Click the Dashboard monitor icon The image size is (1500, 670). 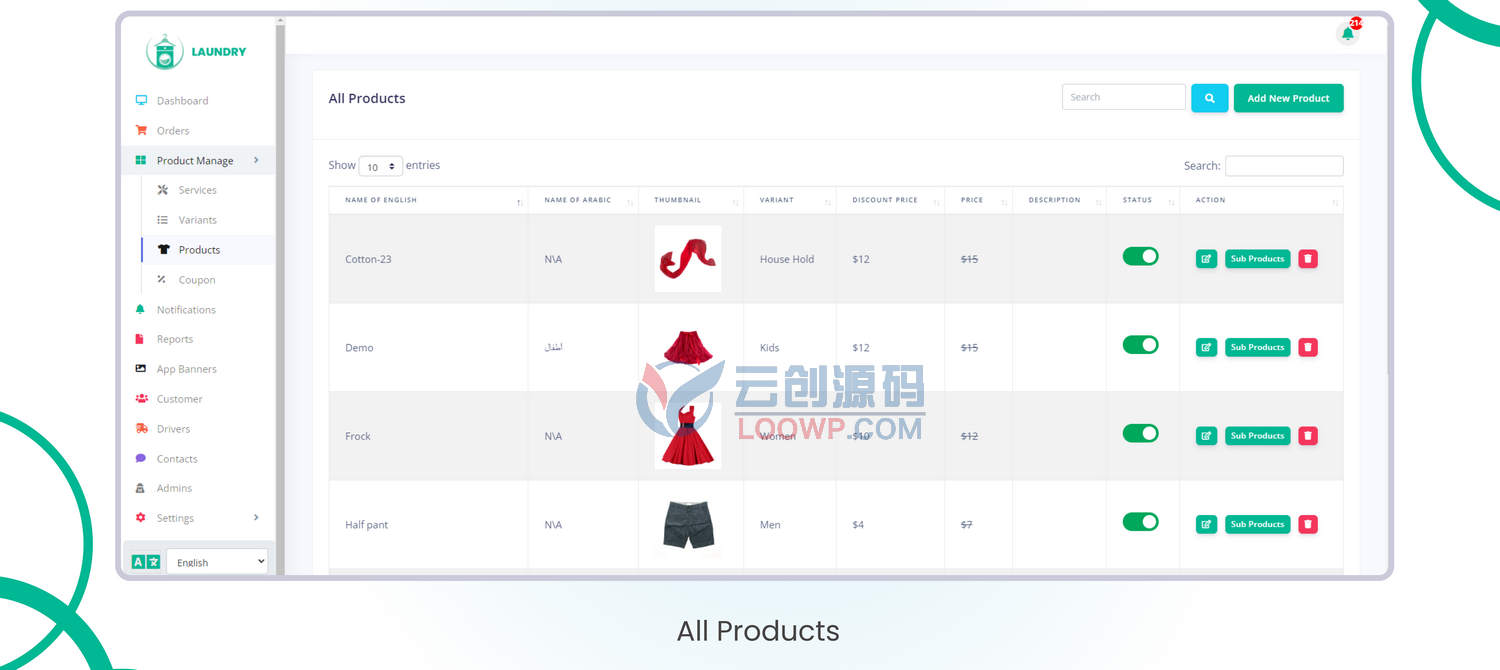coord(141,100)
